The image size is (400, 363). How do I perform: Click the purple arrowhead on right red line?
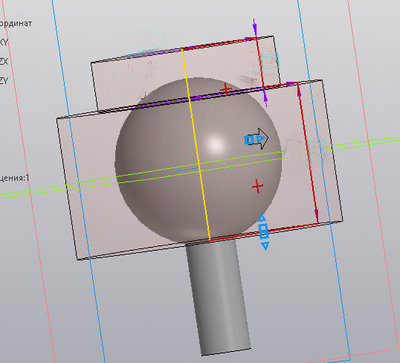click(x=316, y=213)
